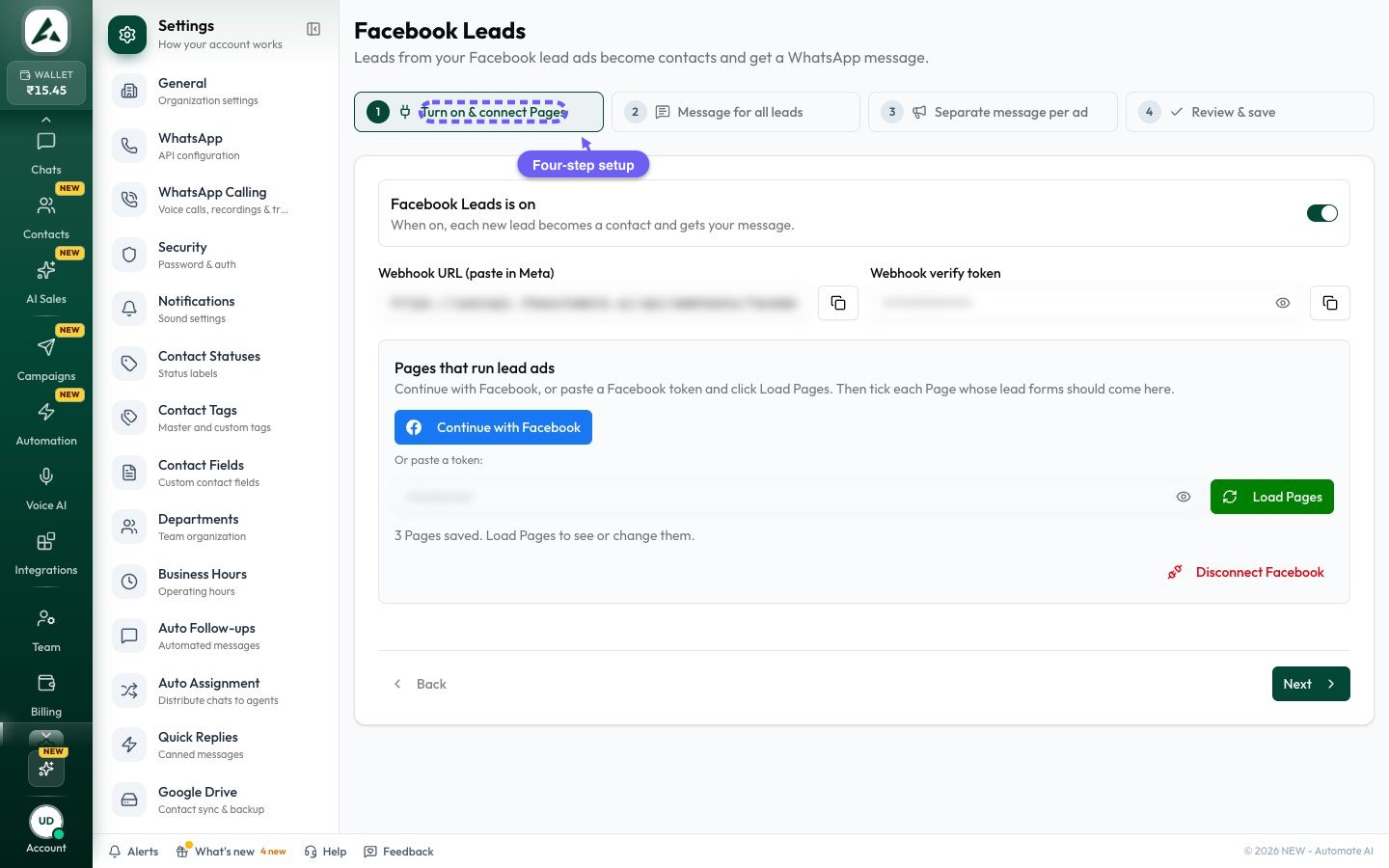Turn off Facebook Leads toggle
Image resolution: width=1389 pixels, height=868 pixels.
1321,213
